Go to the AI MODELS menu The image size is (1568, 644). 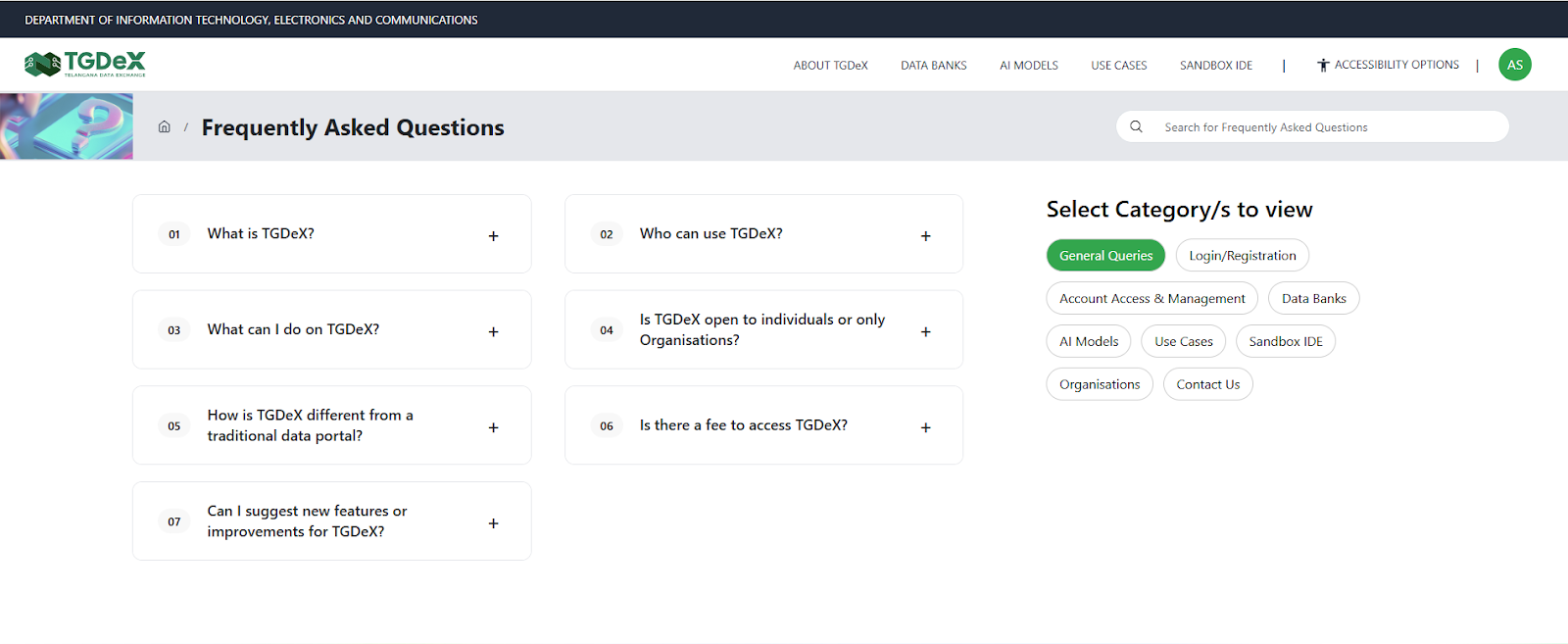pyautogui.click(x=1028, y=66)
